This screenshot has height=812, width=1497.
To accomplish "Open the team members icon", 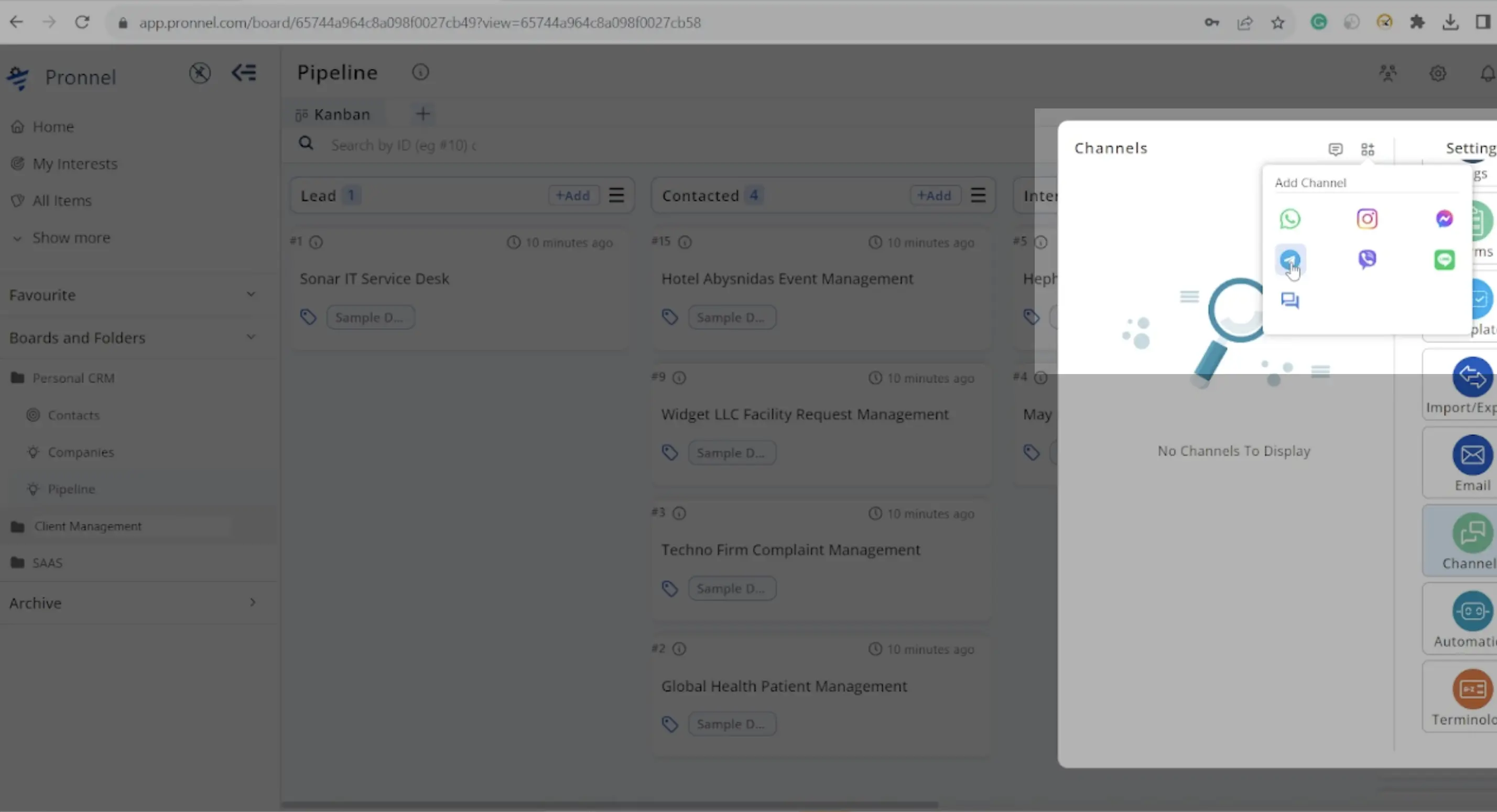I will (1388, 73).
